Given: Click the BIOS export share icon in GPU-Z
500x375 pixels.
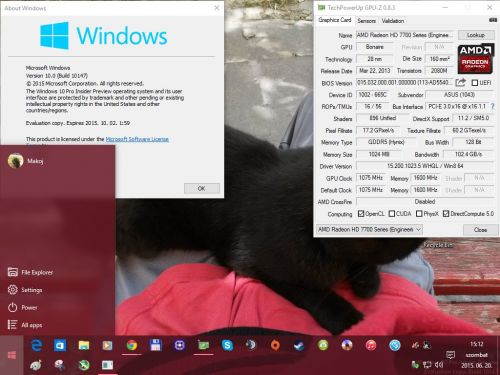Looking at the screenshot, I should (x=461, y=82).
